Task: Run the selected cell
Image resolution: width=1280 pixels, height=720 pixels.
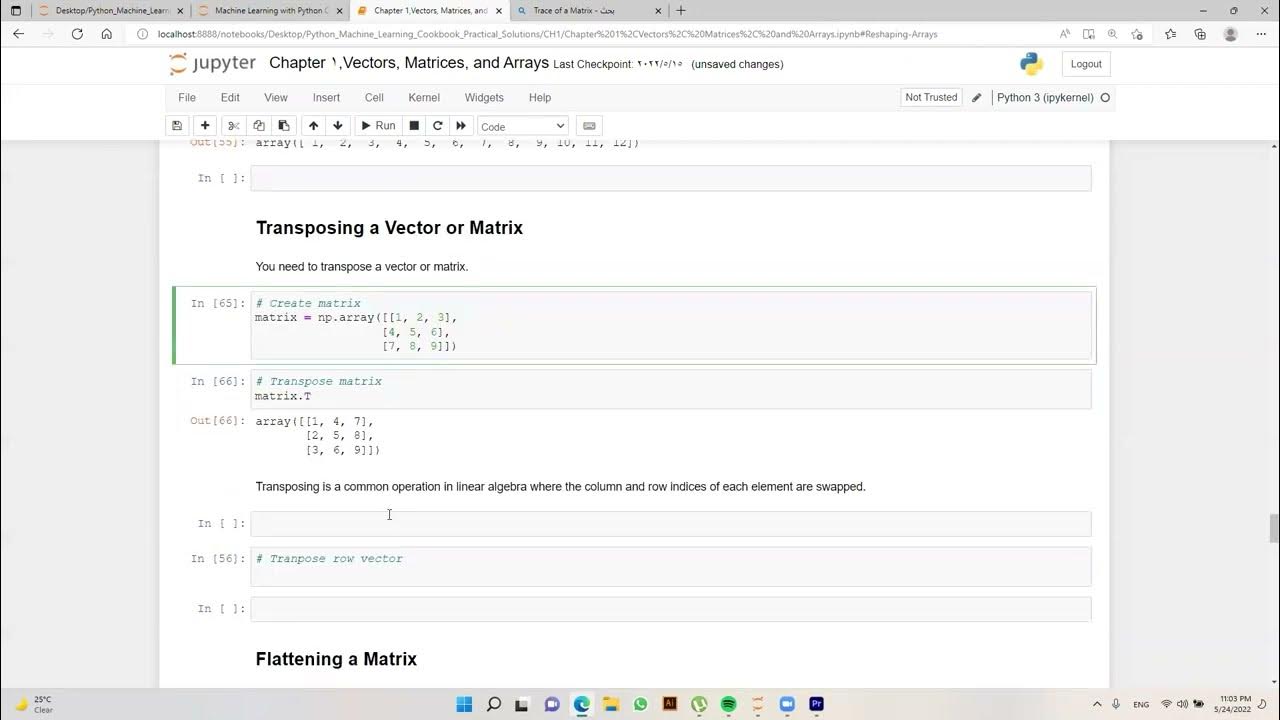Action: (x=378, y=126)
